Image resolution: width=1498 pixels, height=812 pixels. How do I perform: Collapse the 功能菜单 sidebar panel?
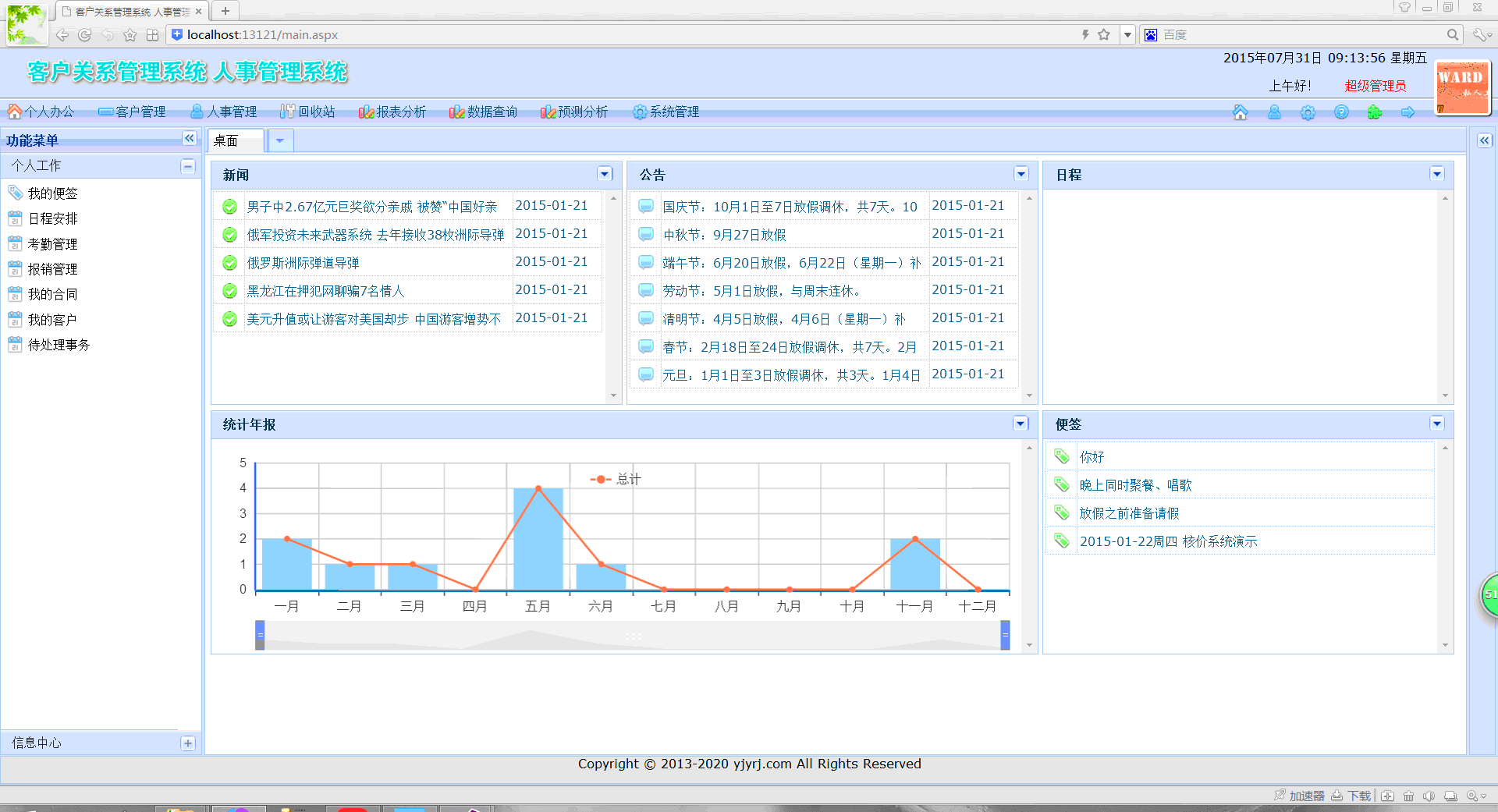click(x=189, y=138)
